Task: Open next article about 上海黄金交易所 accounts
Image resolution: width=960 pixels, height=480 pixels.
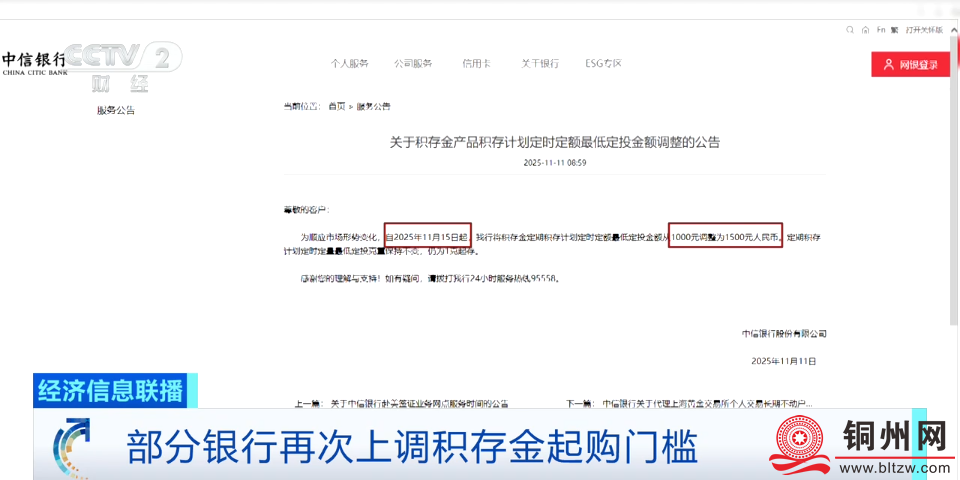Action: pos(707,404)
